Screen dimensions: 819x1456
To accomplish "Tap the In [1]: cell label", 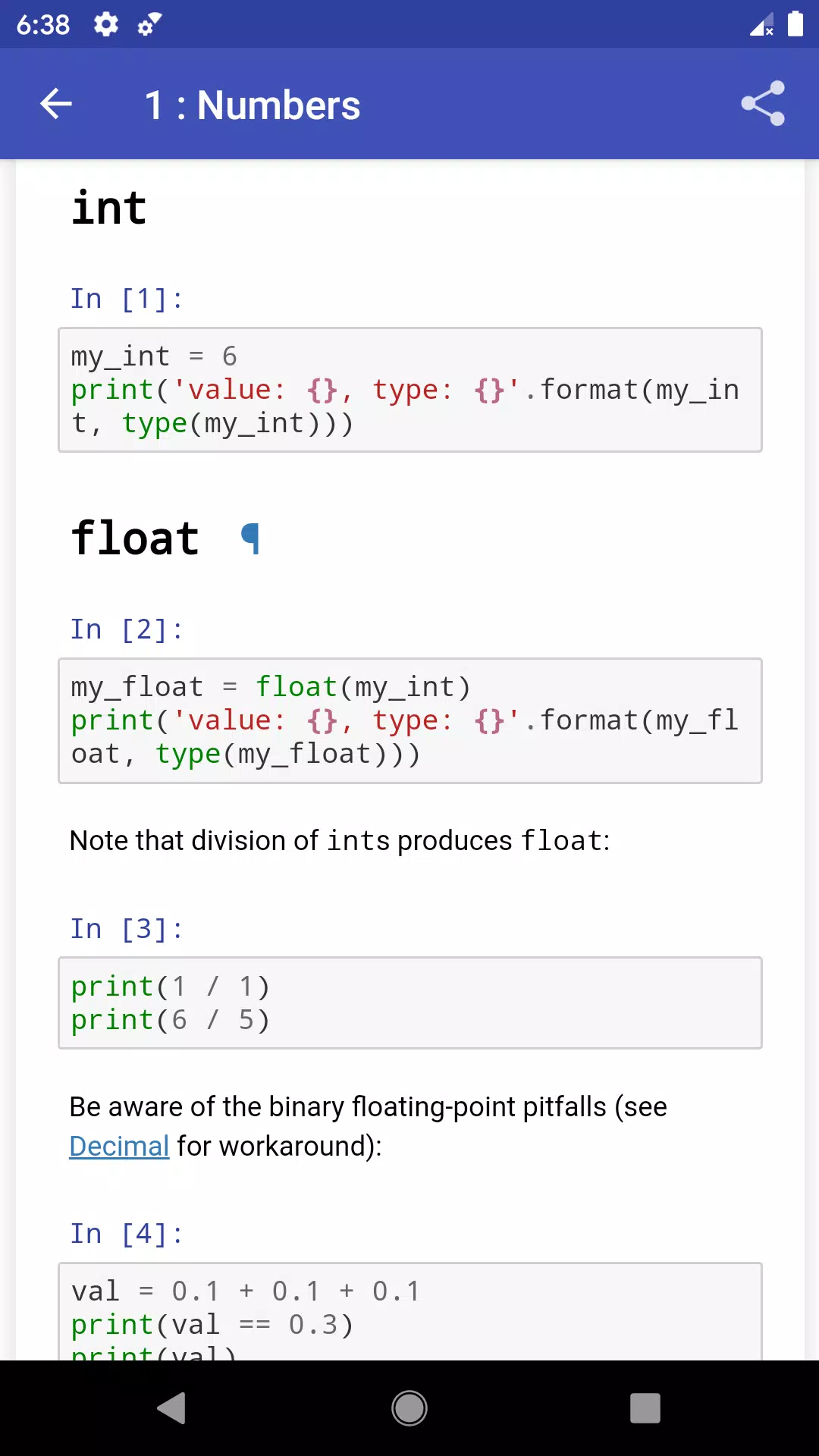I will pyautogui.click(x=127, y=299).
